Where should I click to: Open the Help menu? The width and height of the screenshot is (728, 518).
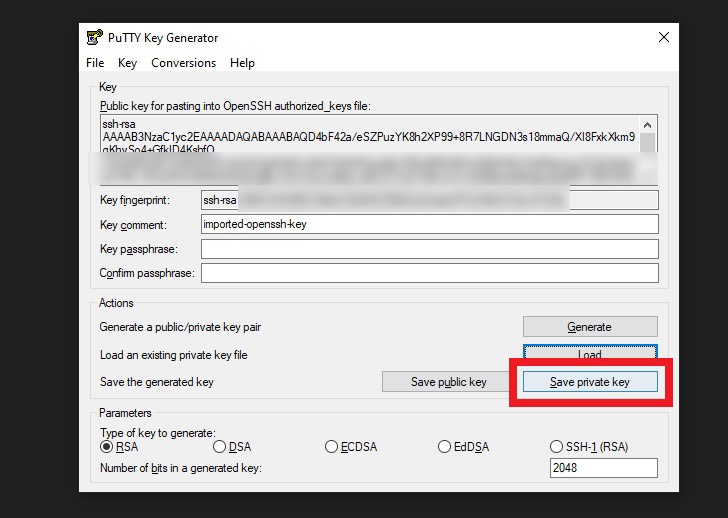click(242, 63)
